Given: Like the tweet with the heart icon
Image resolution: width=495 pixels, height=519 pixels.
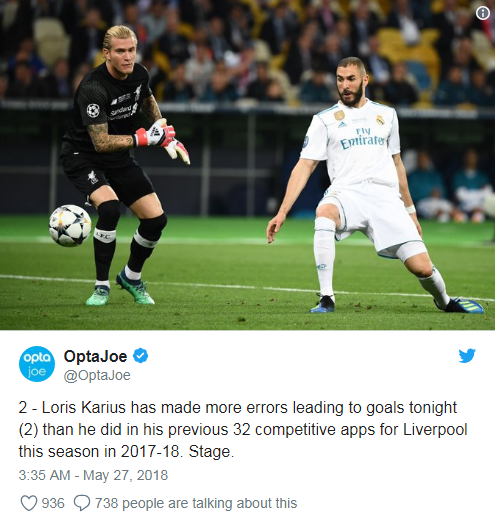Looking at the screenshot, I should point(29,503).
